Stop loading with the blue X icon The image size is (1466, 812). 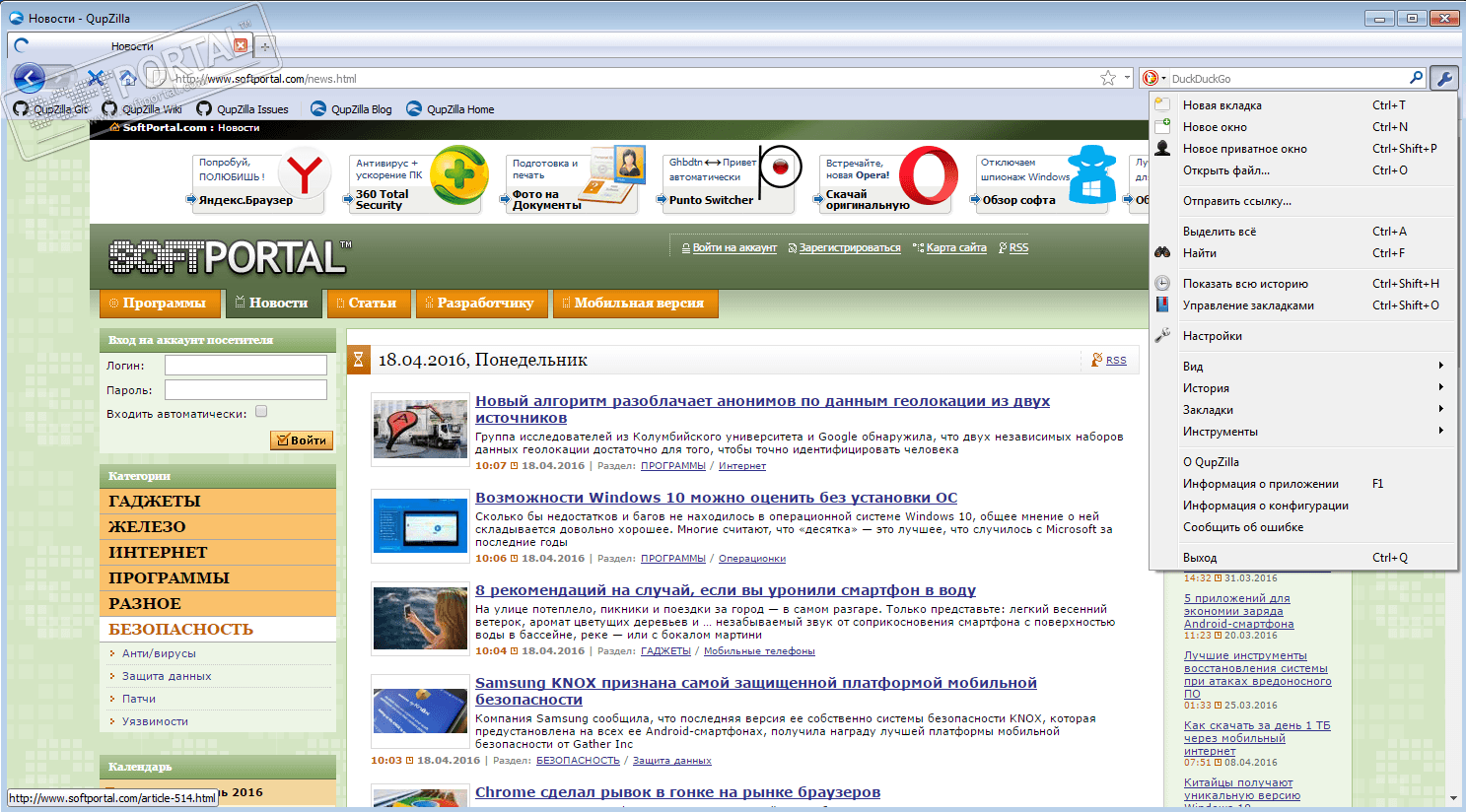click(x=96, y=78)
